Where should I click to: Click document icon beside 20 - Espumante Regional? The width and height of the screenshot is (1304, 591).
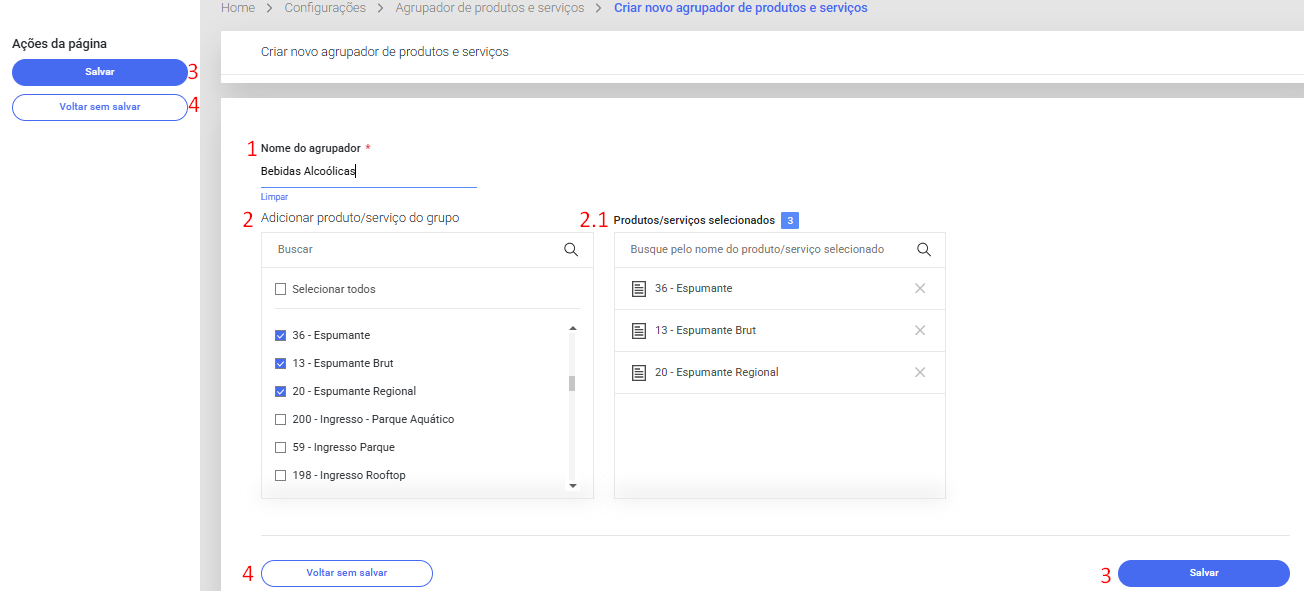[639, 372]
